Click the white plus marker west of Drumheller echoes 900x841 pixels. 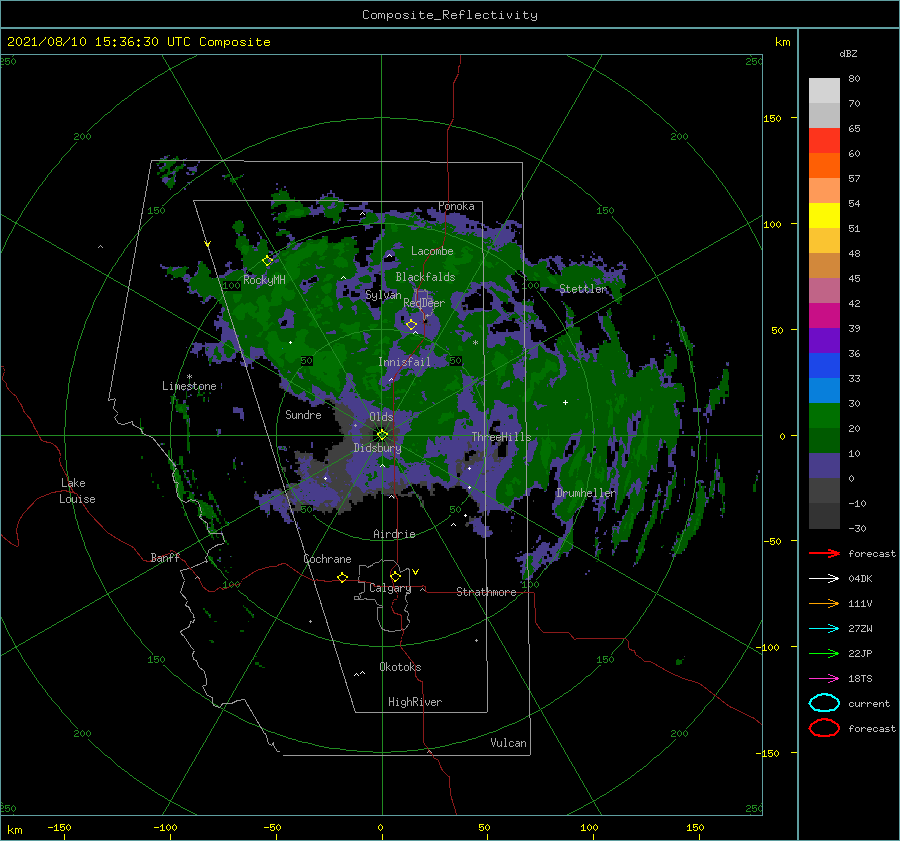click(565, 402)
